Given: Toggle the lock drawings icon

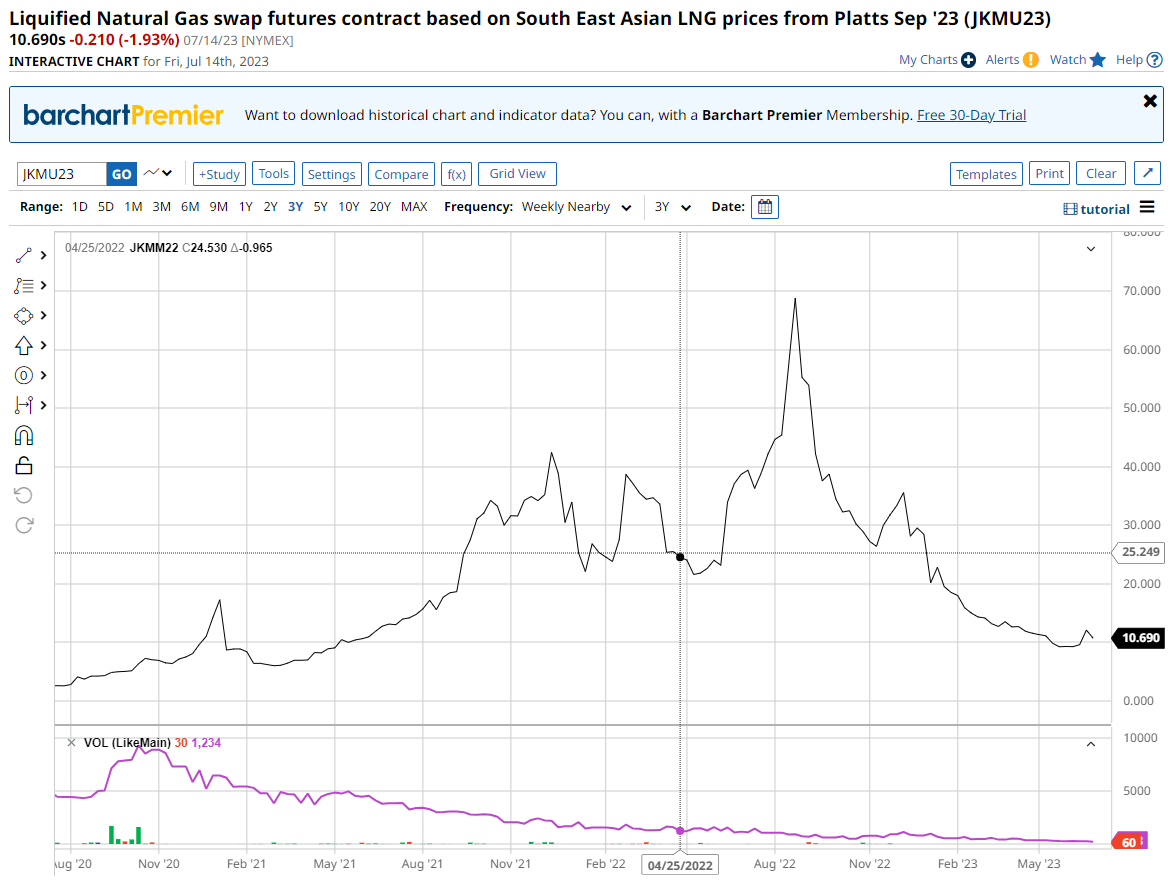Looking at the screenshot, I should click(x=24, y=465).
